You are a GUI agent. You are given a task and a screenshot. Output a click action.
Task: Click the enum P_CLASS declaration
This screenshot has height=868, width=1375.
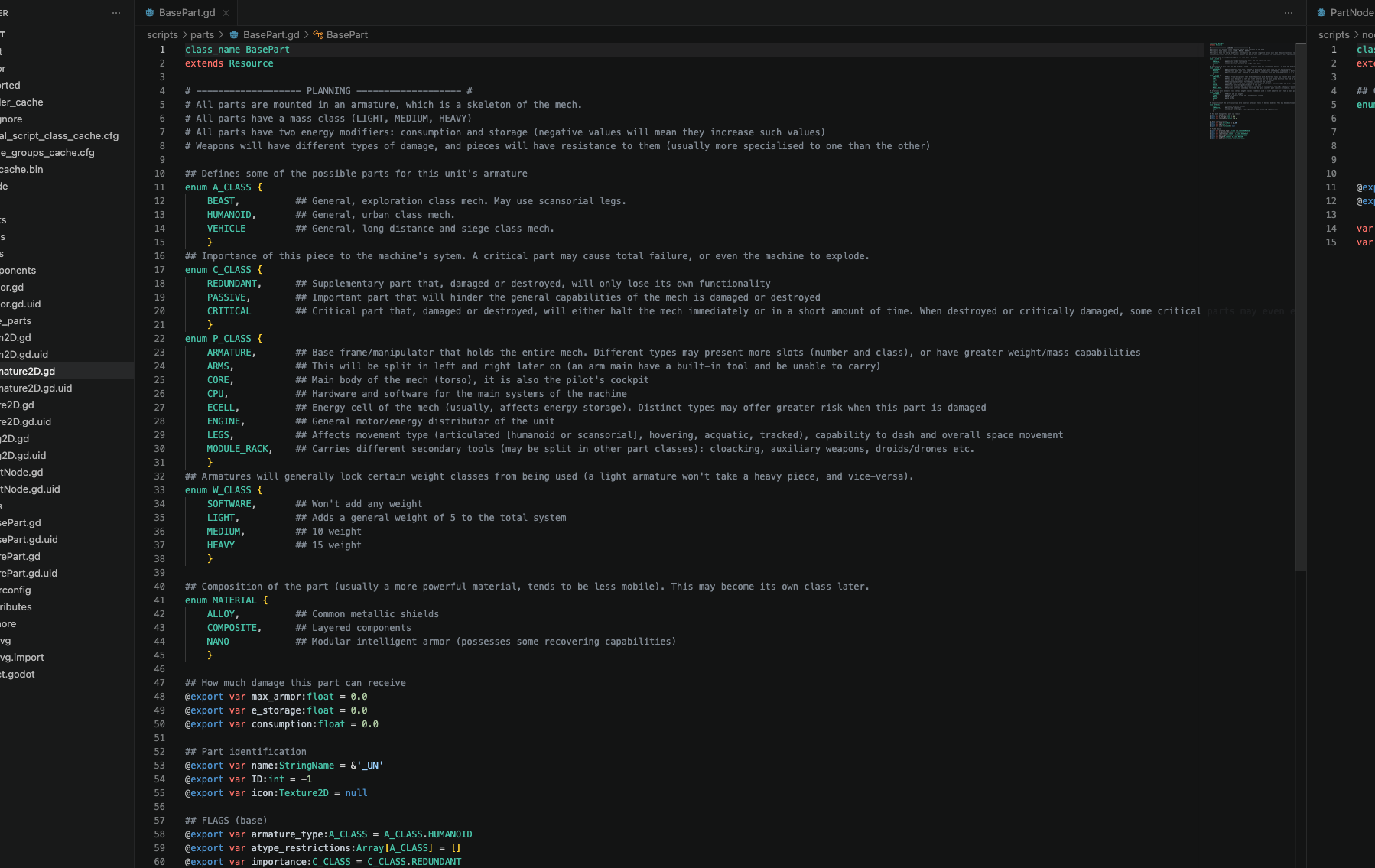tap(223, 339)
